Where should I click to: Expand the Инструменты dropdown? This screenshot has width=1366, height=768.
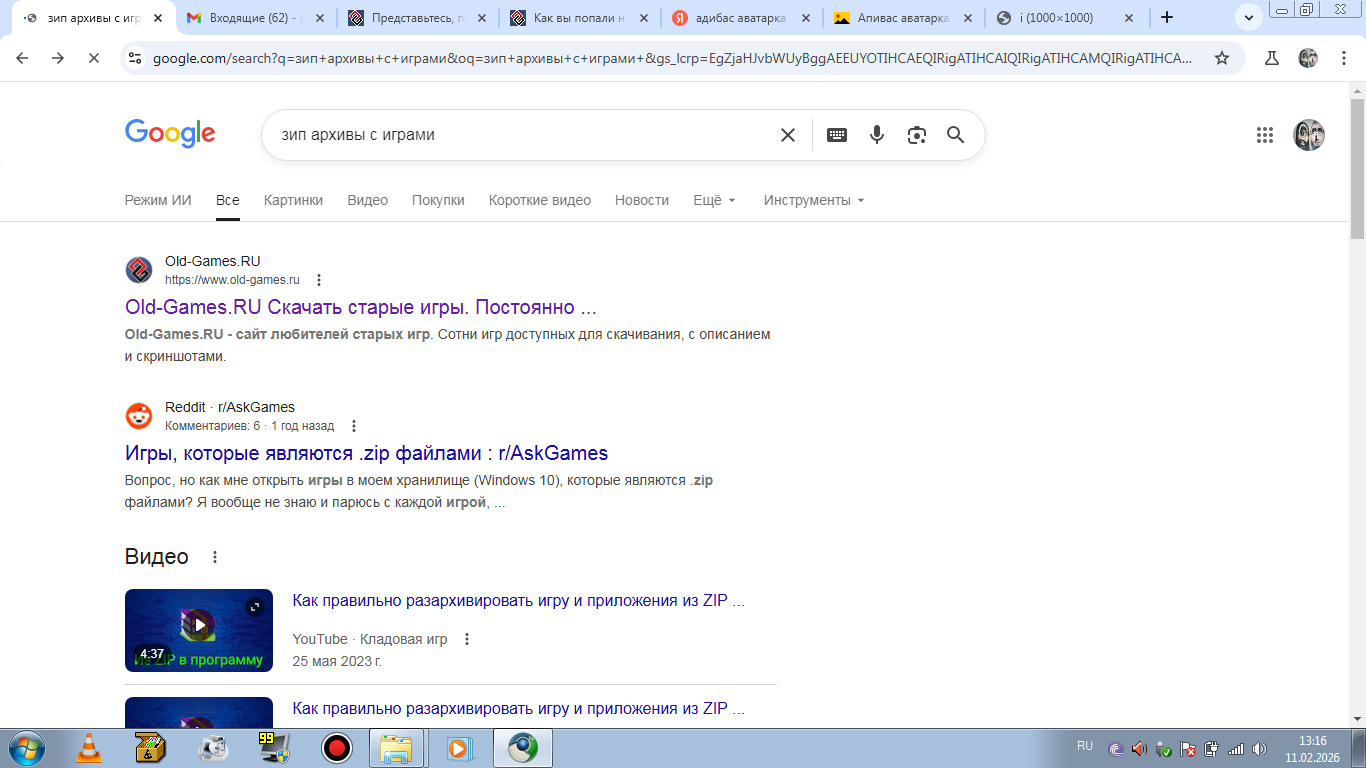[x=814, y=200]
